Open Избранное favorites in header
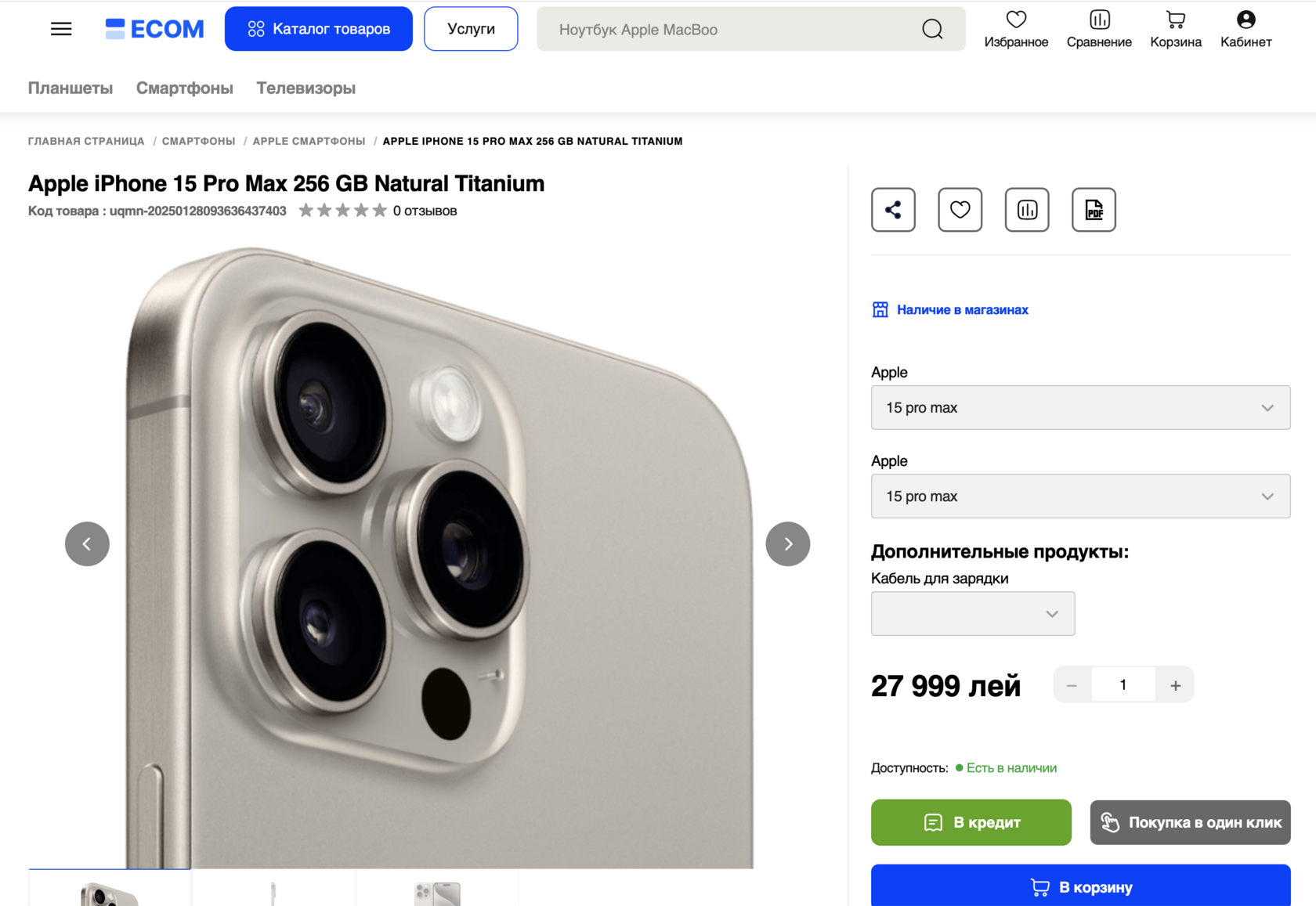 click(1016, 29)
